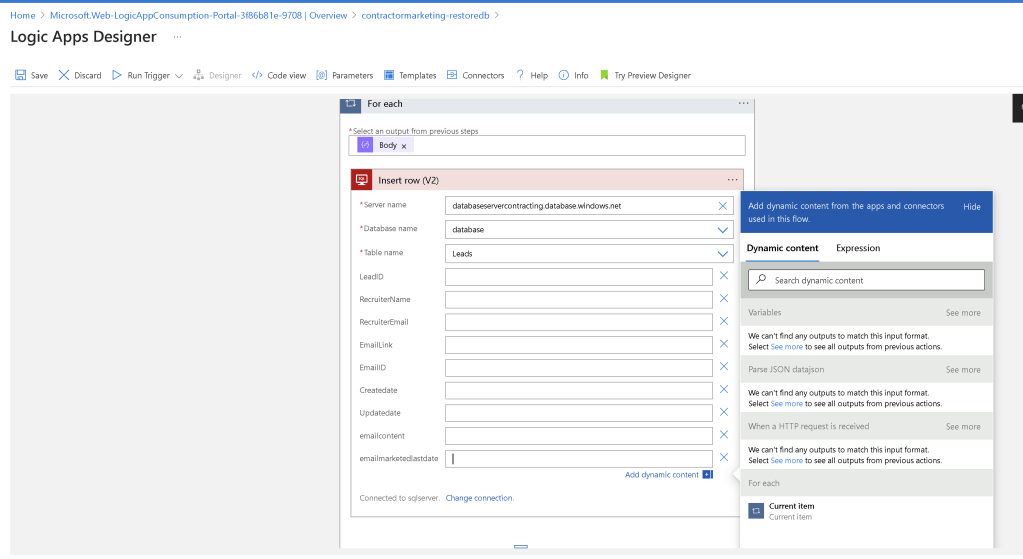Click Change connection link

[x=480, y=498]
